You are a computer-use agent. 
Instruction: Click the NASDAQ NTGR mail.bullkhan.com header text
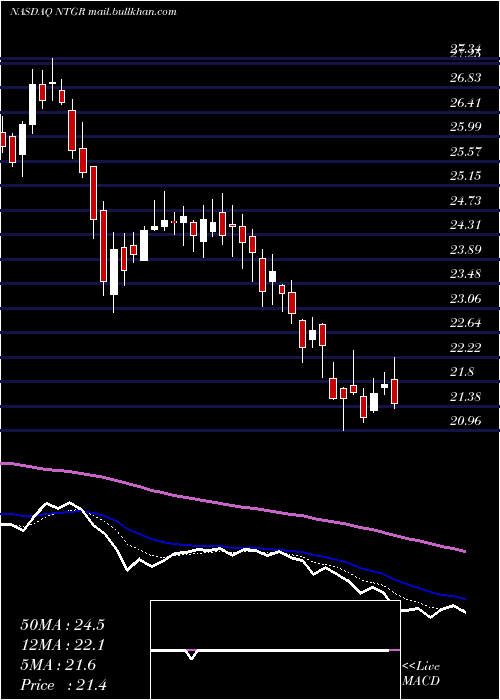(93, 12)
